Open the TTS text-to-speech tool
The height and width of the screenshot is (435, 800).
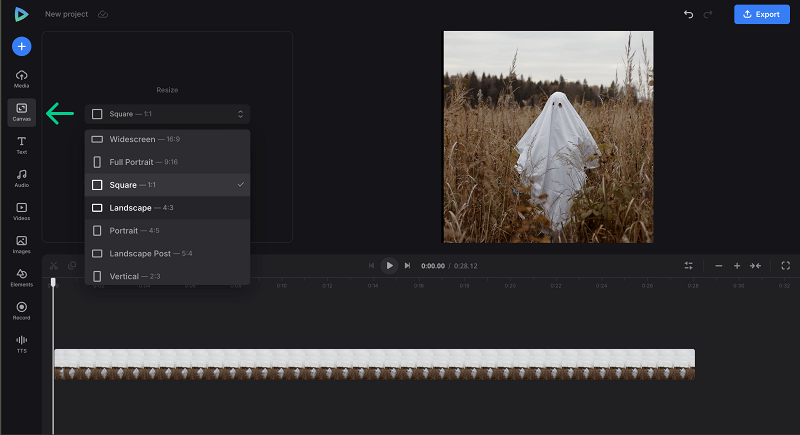22,343
